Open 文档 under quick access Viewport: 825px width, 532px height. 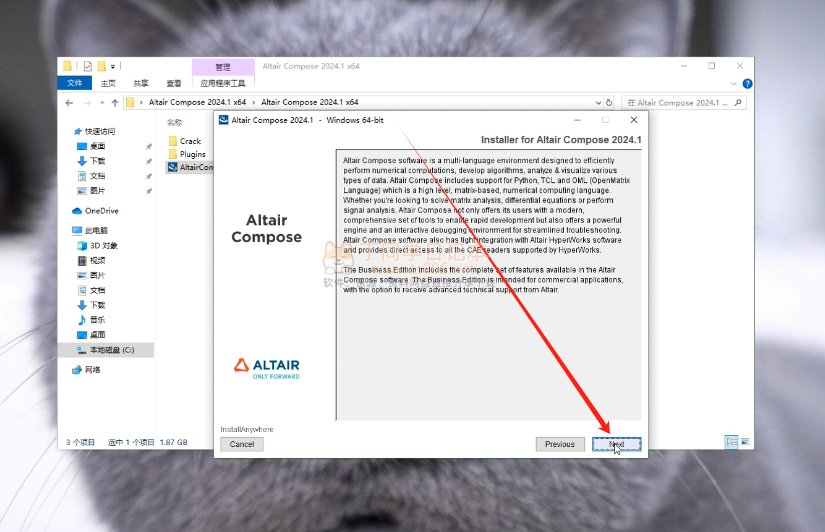(x=92, y=176)
